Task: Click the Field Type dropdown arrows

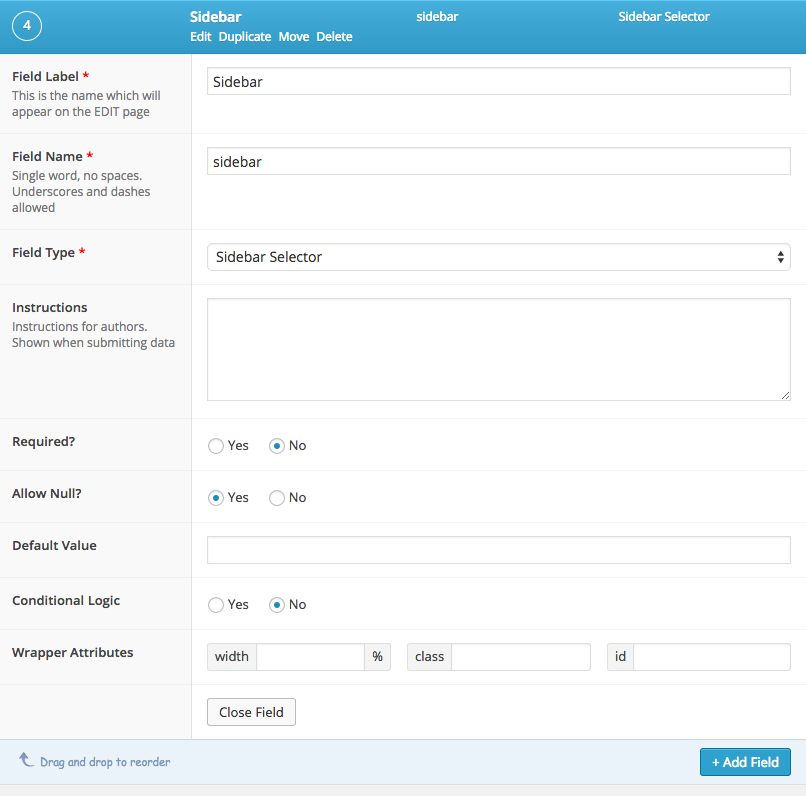Action: pos(780,257)
